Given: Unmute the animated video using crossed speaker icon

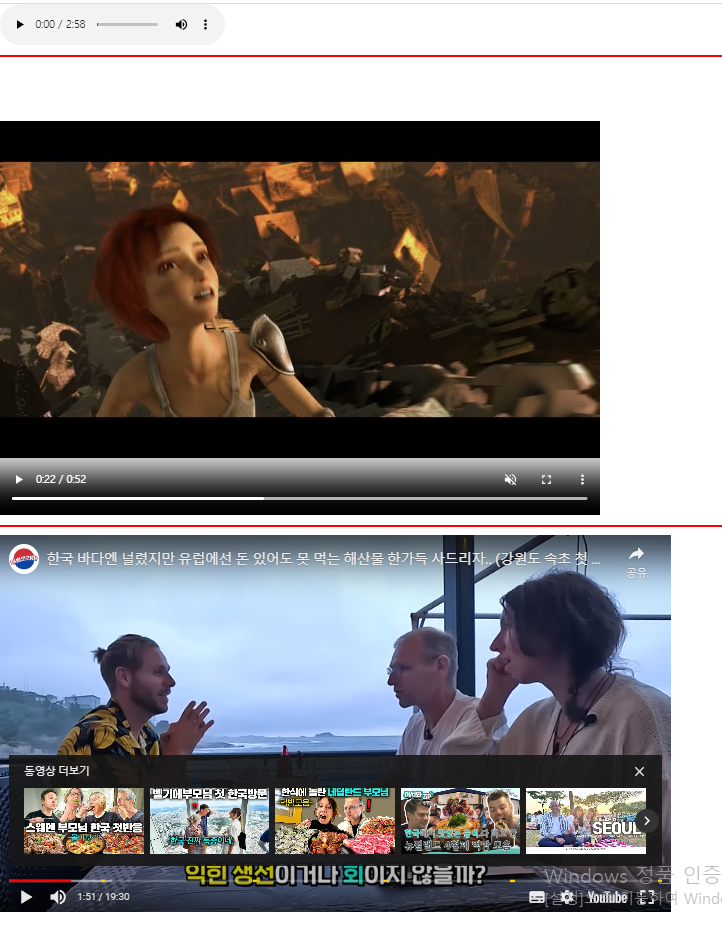Looking at the screenshot, I should [x=510, y=479].
